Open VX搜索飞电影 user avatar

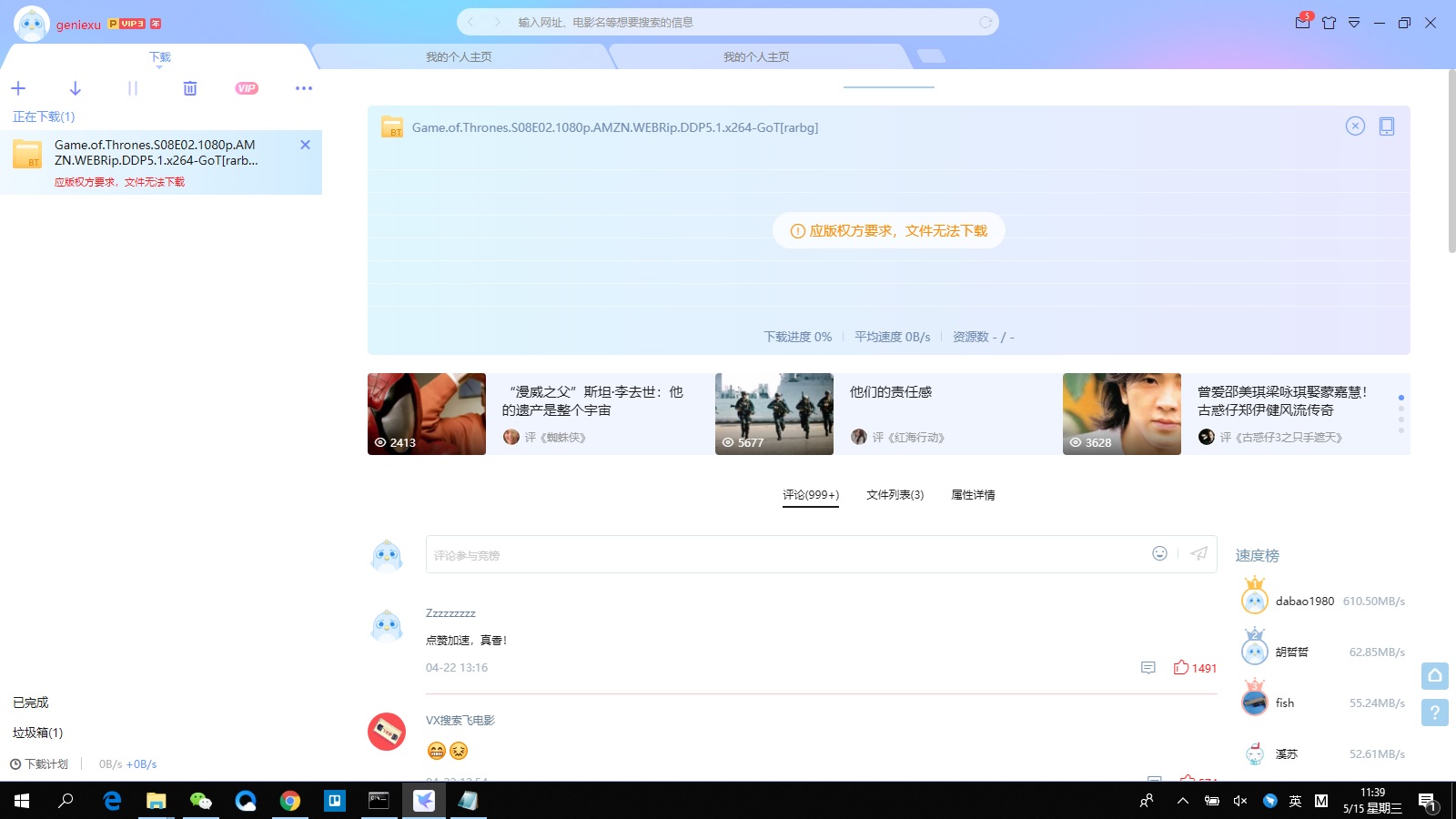point(387,732)
